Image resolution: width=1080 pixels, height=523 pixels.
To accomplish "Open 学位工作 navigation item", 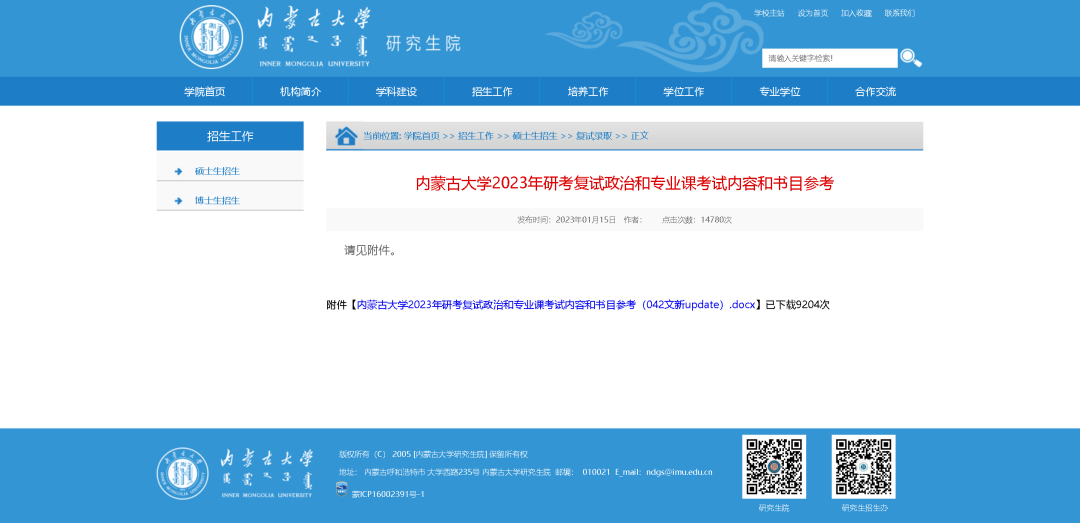I will coord(683,92).
